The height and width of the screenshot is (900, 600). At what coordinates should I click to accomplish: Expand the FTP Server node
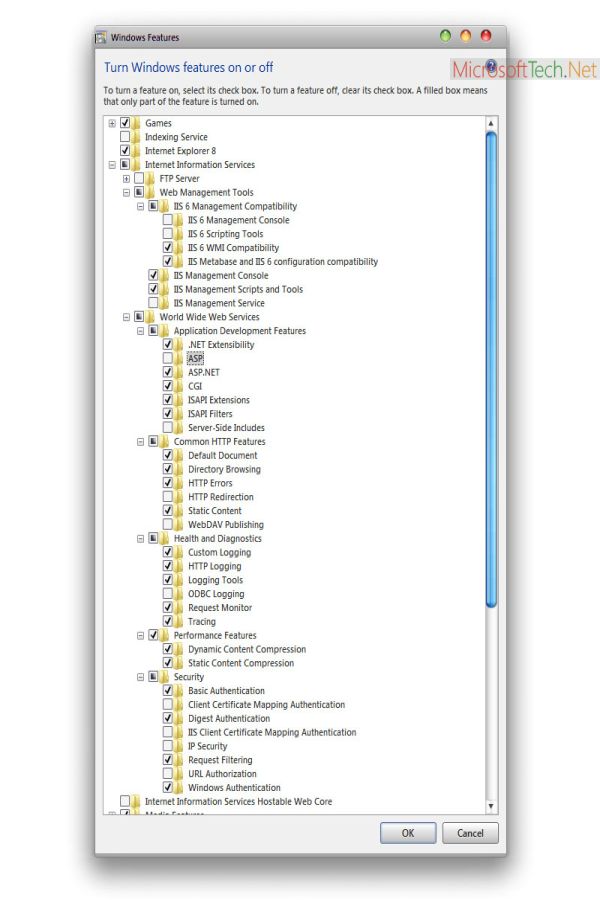(x=126, y=179)
